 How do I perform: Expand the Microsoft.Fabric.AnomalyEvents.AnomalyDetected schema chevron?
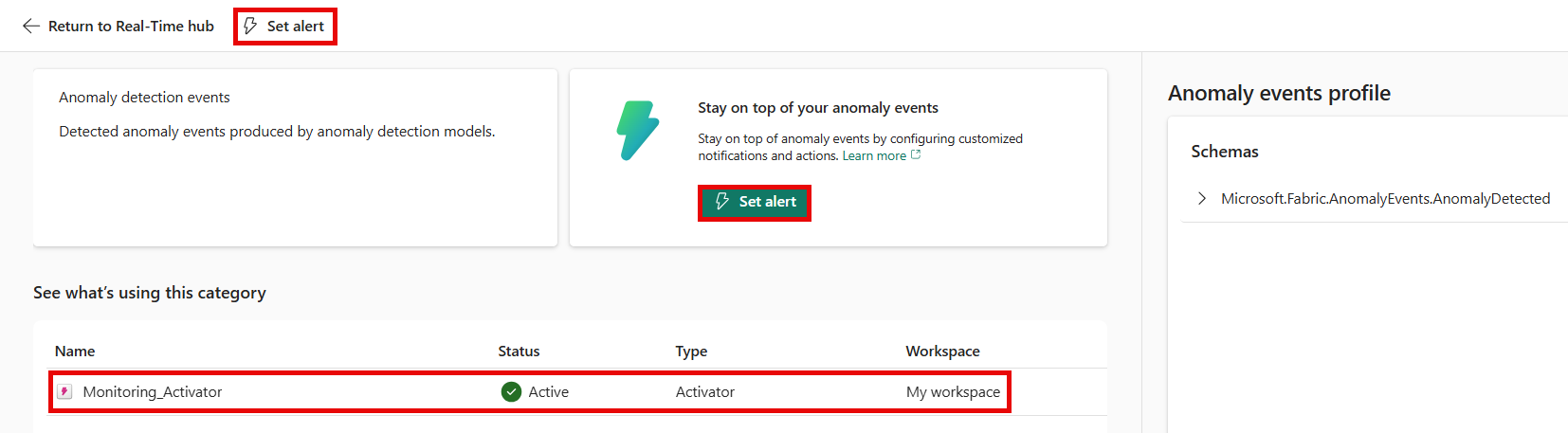[x=1202, y=199]
